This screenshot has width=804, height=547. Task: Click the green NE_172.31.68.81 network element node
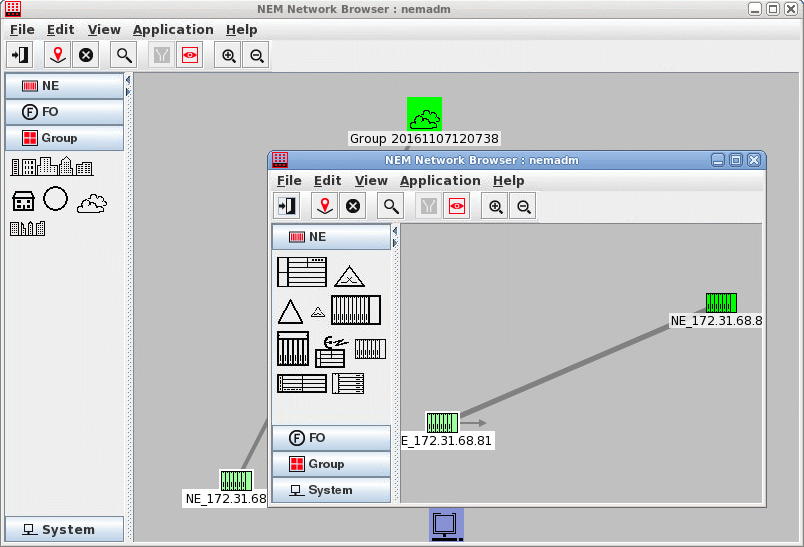point(442,422)
